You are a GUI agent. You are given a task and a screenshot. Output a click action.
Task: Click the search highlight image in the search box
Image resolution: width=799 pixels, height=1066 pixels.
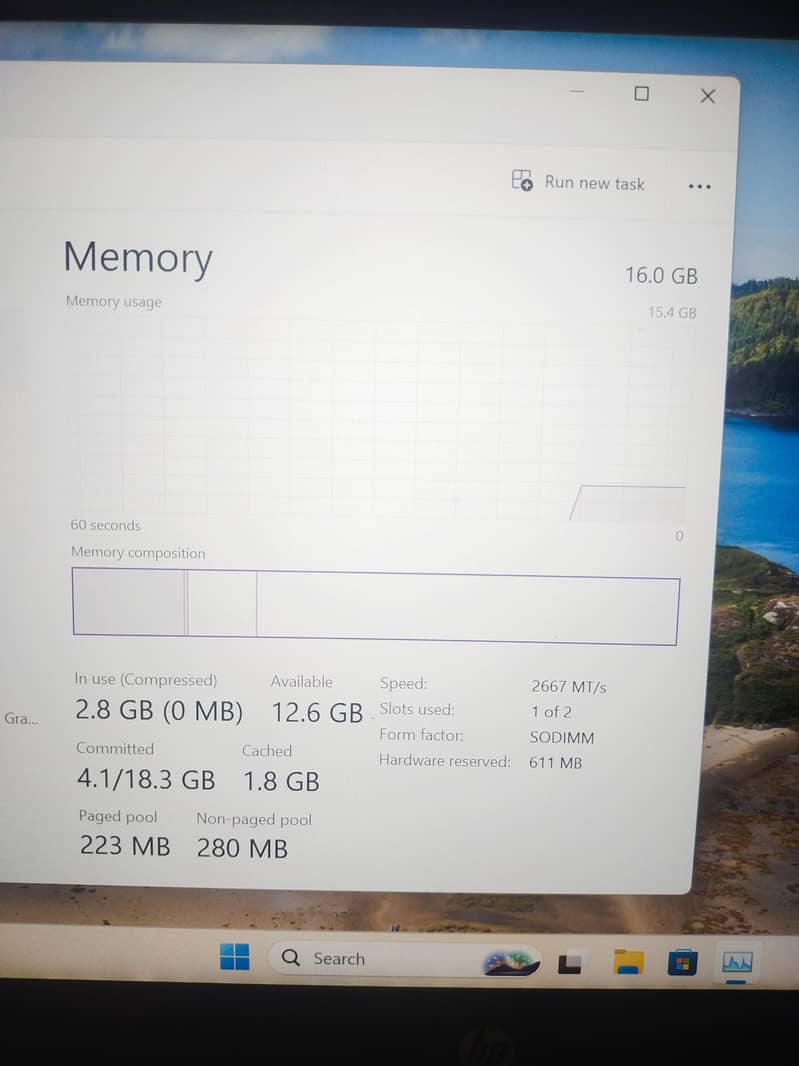510,961
